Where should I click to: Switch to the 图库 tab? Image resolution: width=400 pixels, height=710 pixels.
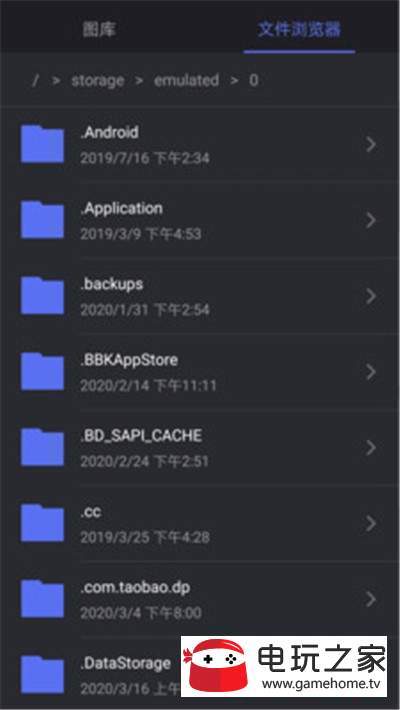(x=100, y=29)
